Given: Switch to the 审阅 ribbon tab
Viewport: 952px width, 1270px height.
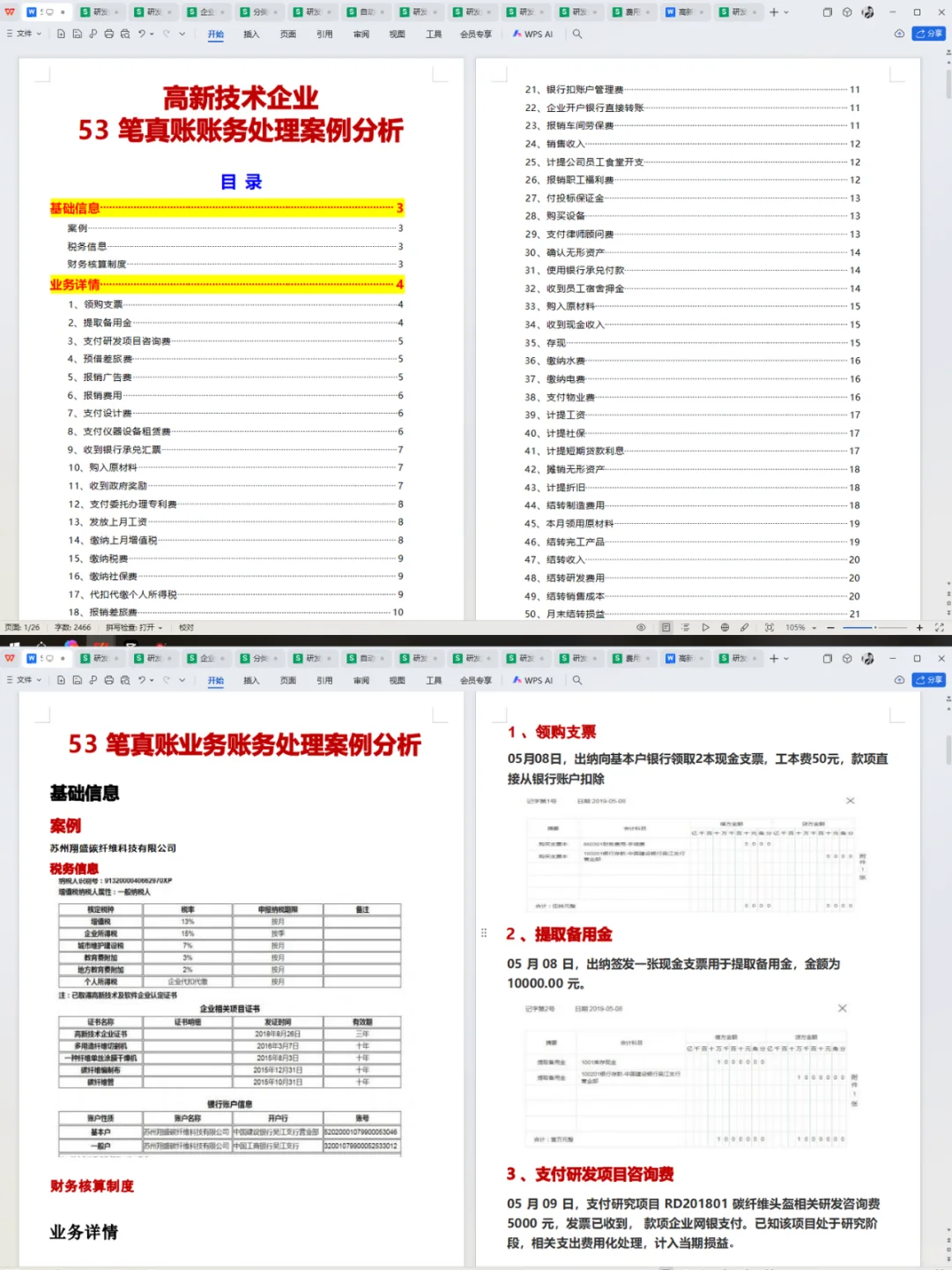Looking at the screenshot, I should (361, 35).
